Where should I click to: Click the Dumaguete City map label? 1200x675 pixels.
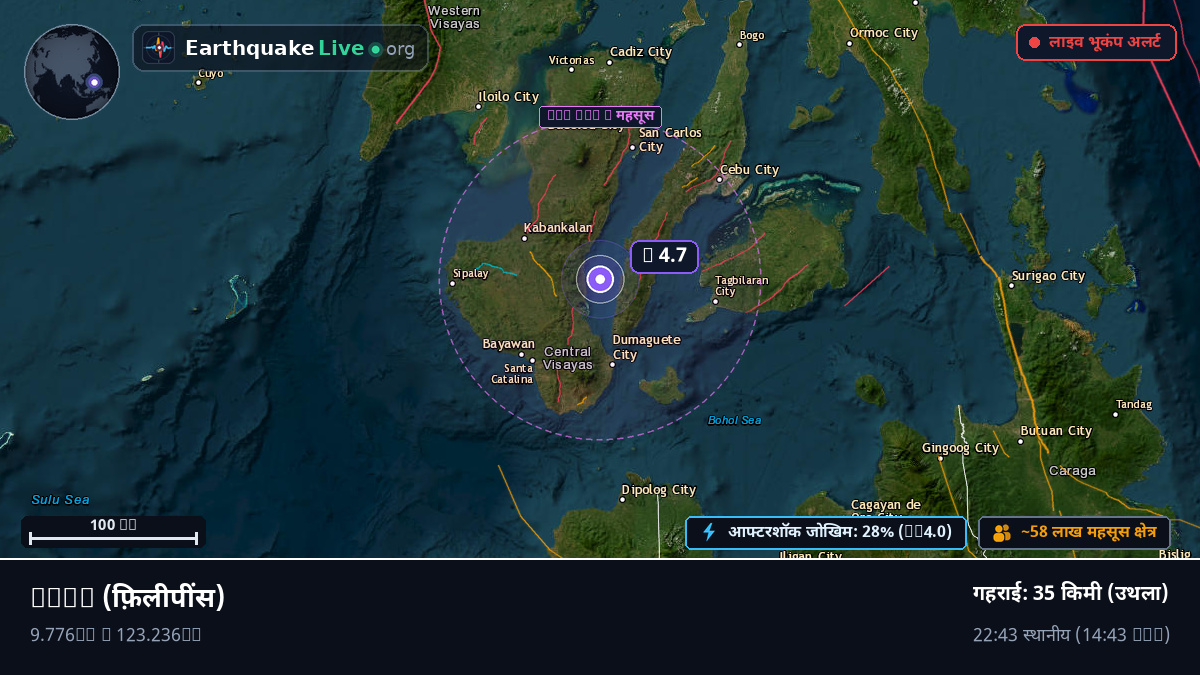point(646,347)
